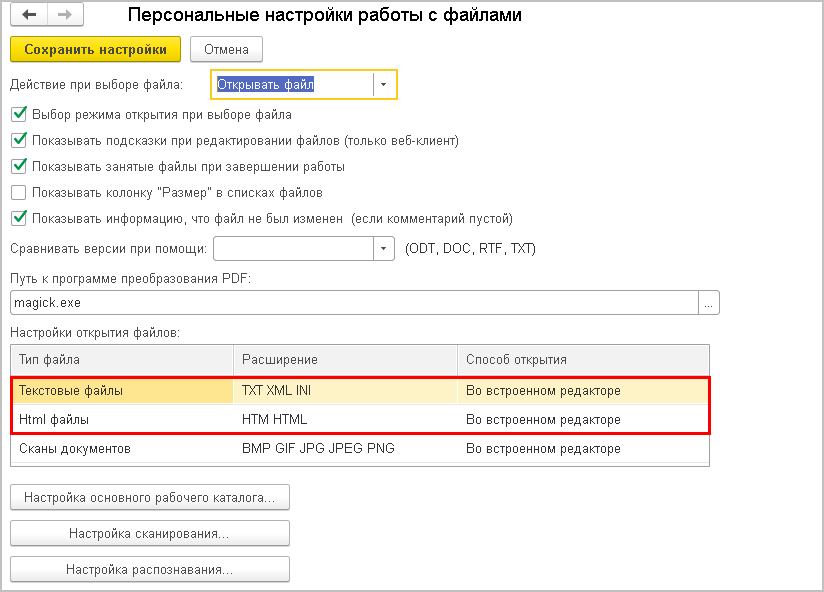
Task: Open 'Настройка основного рабочего каталога...'
Action: [150, 497]
